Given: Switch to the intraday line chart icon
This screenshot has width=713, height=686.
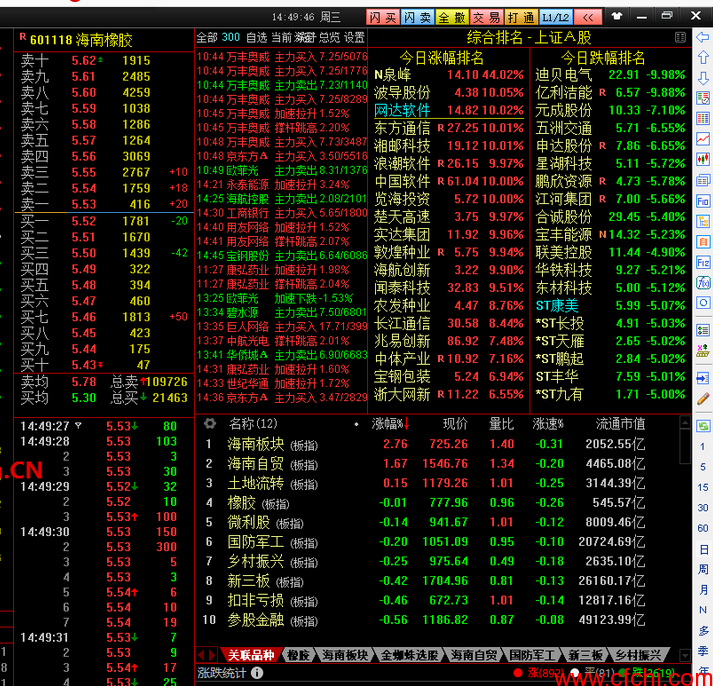Looking at the screenshot, I should point(703,139).
